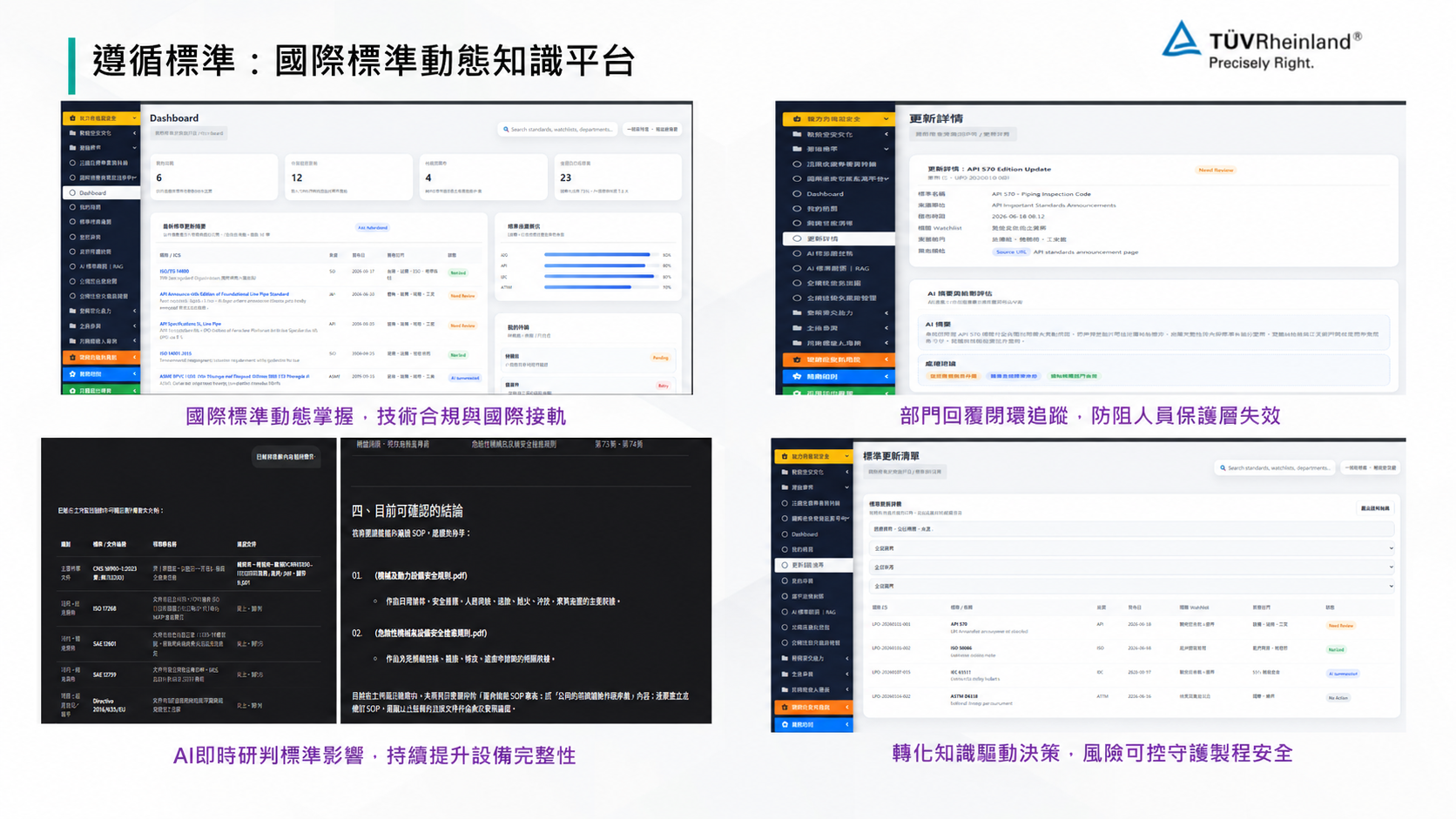Click the No Action badge on ASTM D6118 row

pyautogui.click(x=1338, y=698)
